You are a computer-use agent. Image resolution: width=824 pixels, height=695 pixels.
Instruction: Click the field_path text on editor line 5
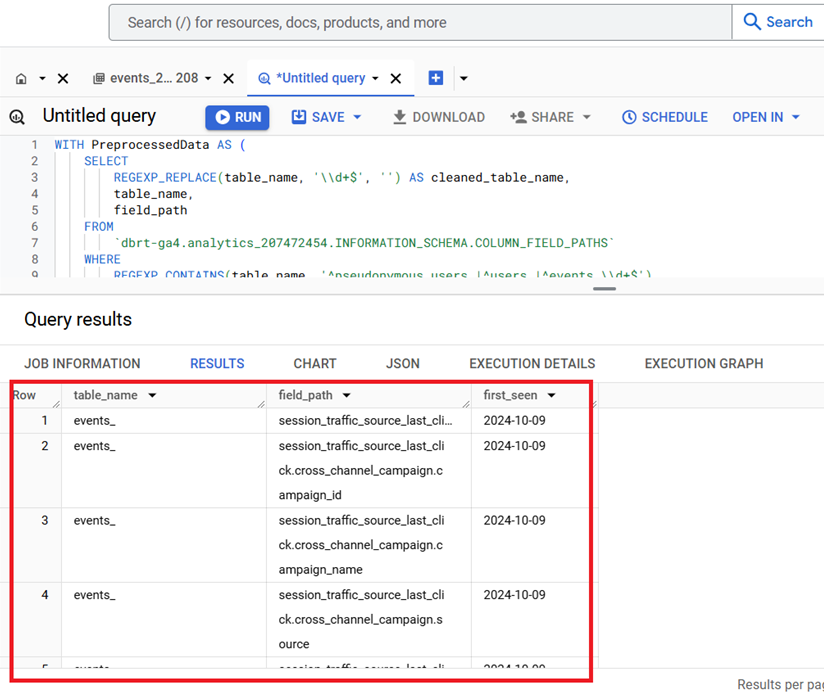click(151, 210)
